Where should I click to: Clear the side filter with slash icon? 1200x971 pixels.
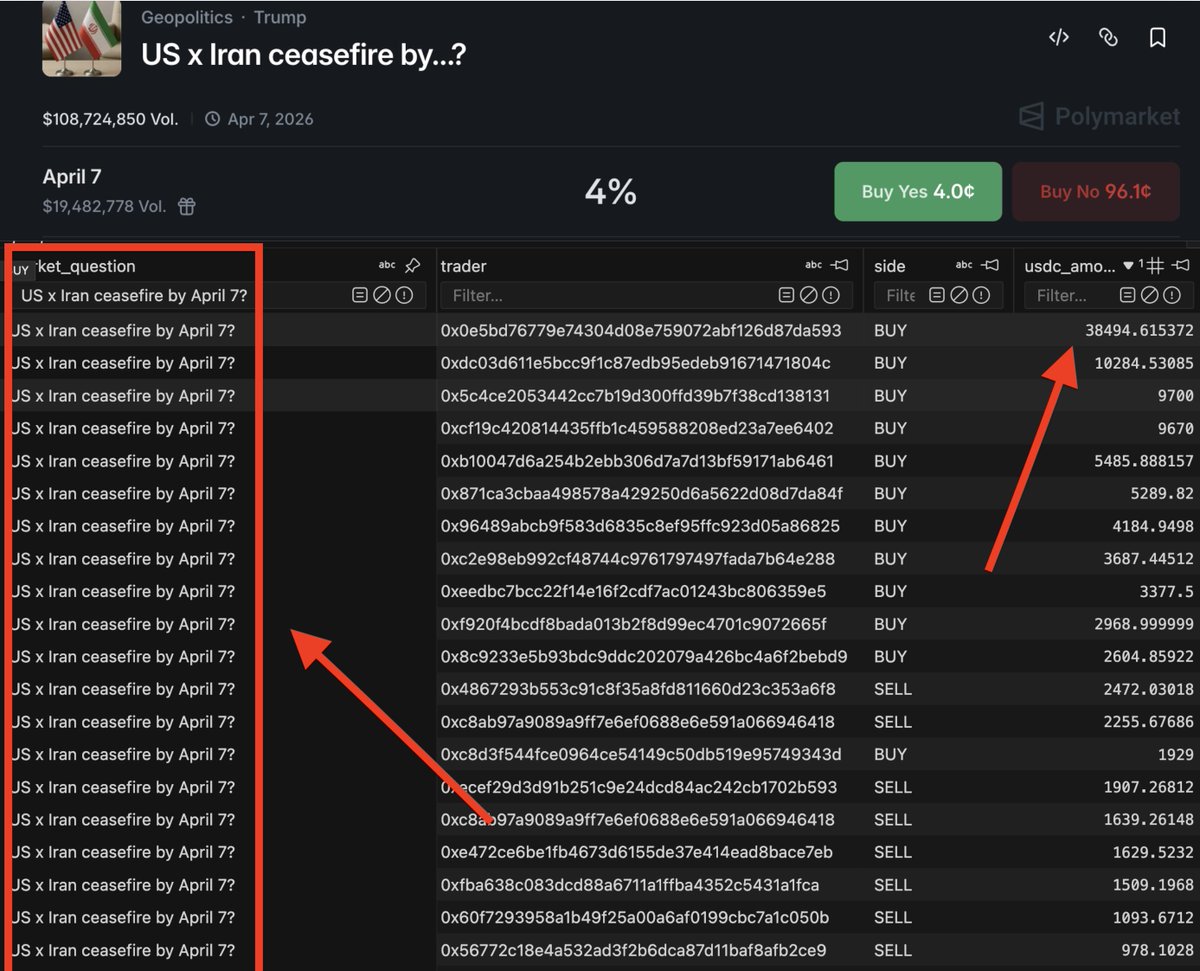click(x=959, y=295)
